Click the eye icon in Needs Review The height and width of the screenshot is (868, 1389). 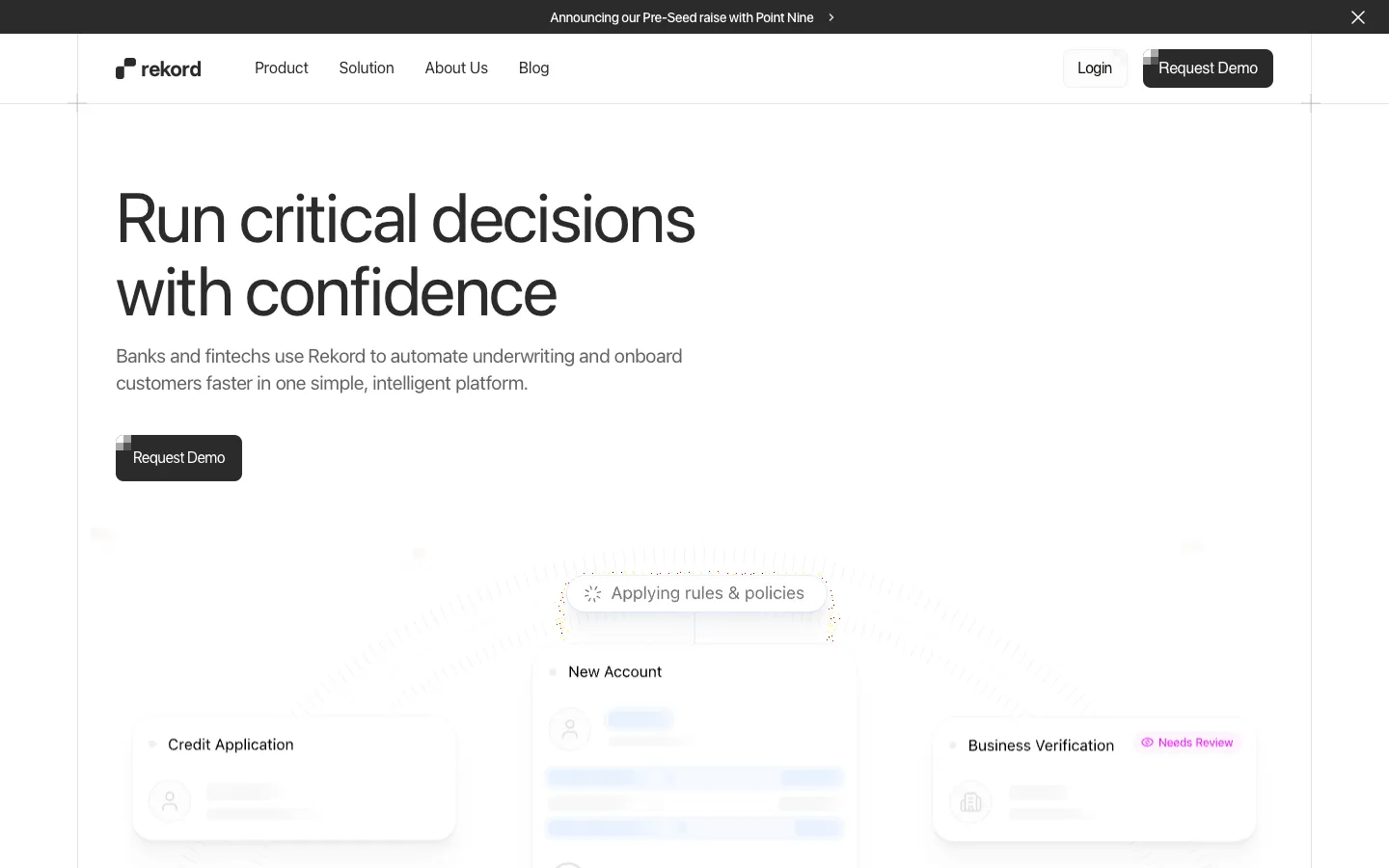[1148, 743]
